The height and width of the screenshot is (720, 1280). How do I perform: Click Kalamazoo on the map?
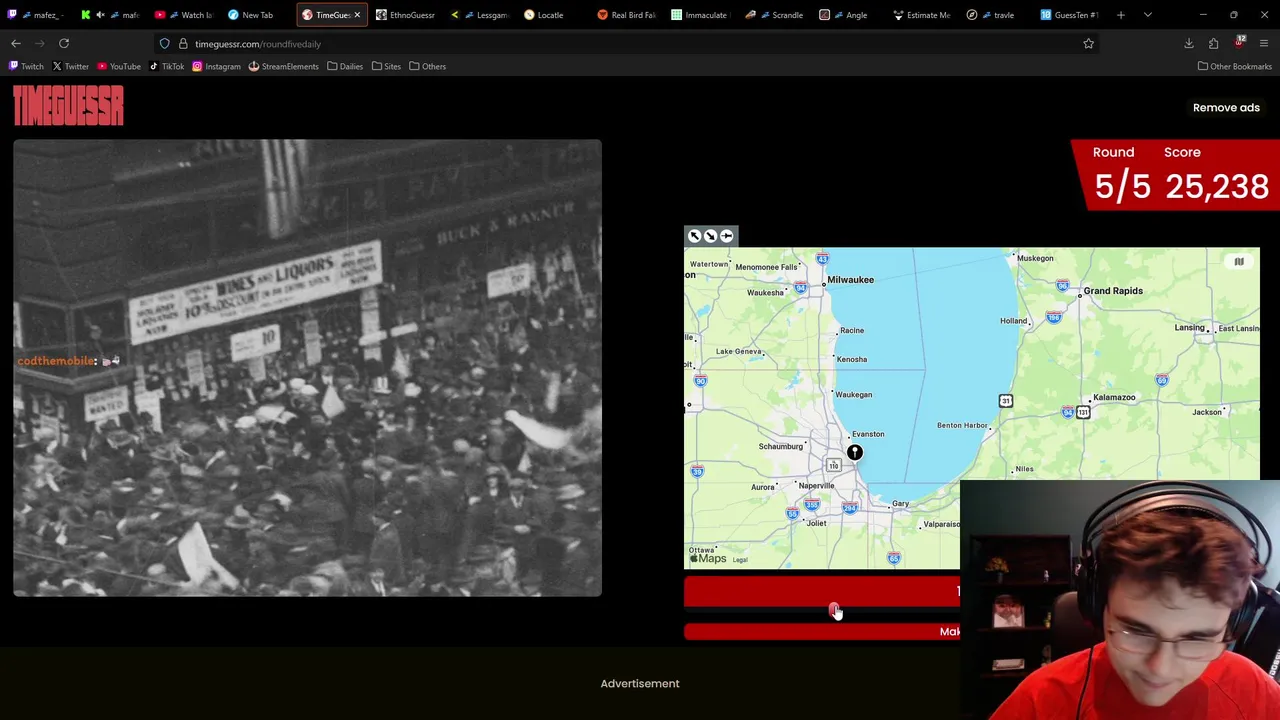pos(1114,398)
